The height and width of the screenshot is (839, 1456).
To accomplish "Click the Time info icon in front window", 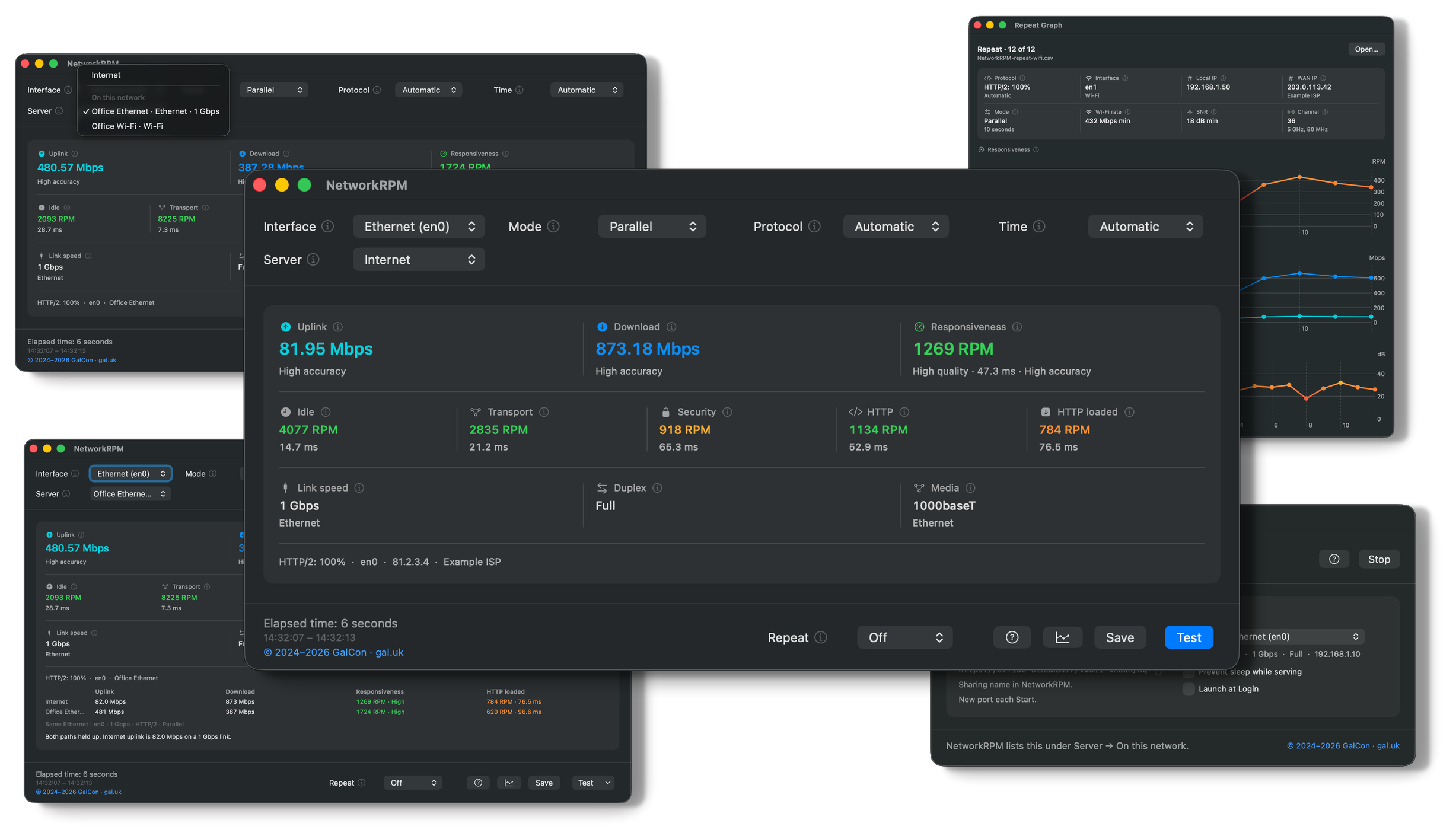I will 1039,227.
